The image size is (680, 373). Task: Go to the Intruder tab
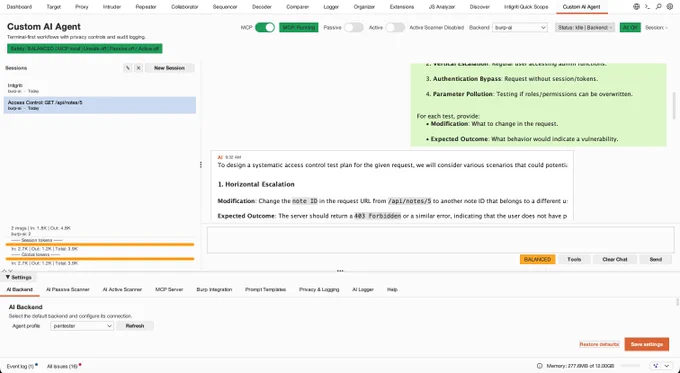coord(112,7)
